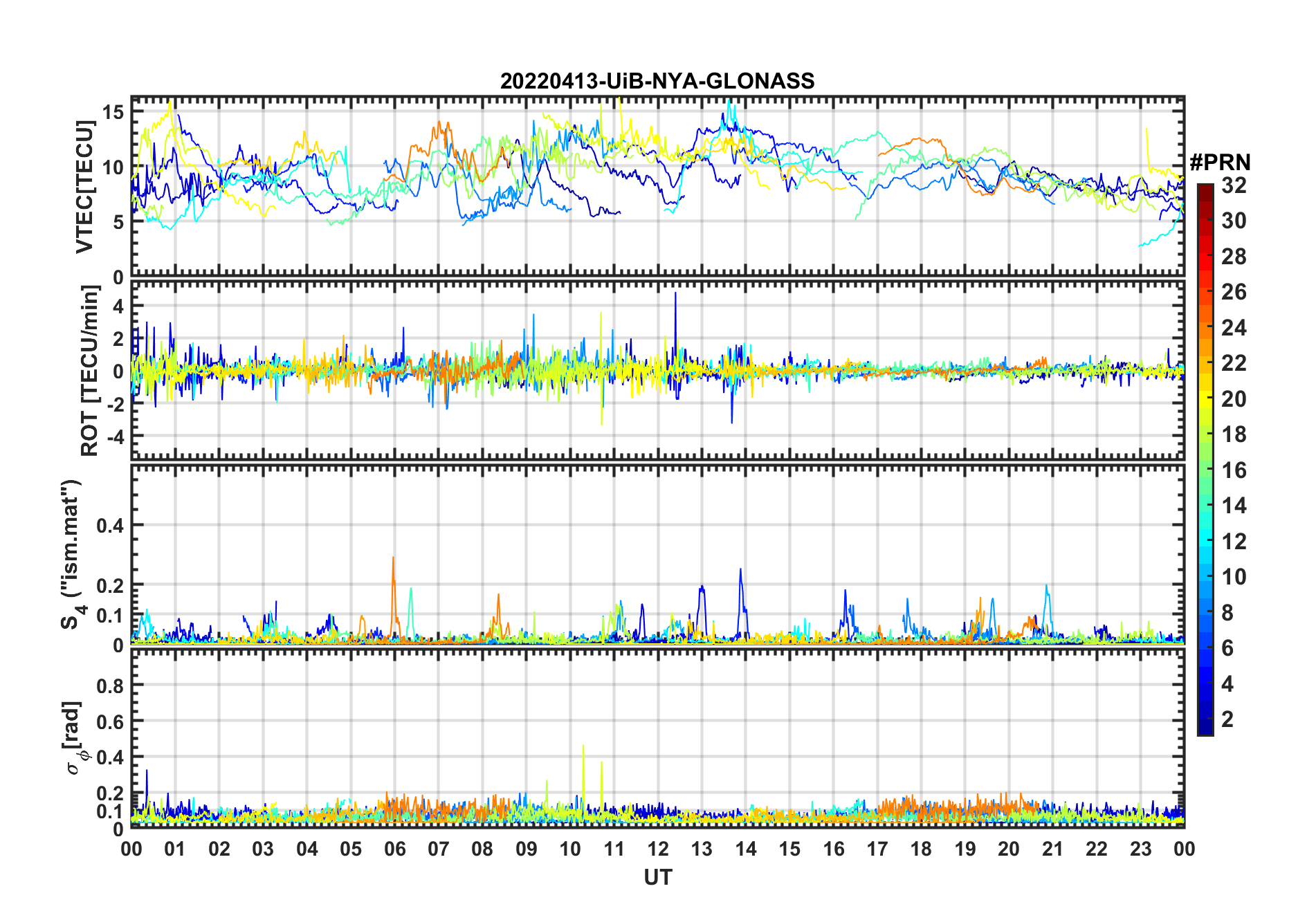Select colorbar tick label "32"
Image resolution: width=1316 pixels, height=920 pixels.
pos(1234,185)
